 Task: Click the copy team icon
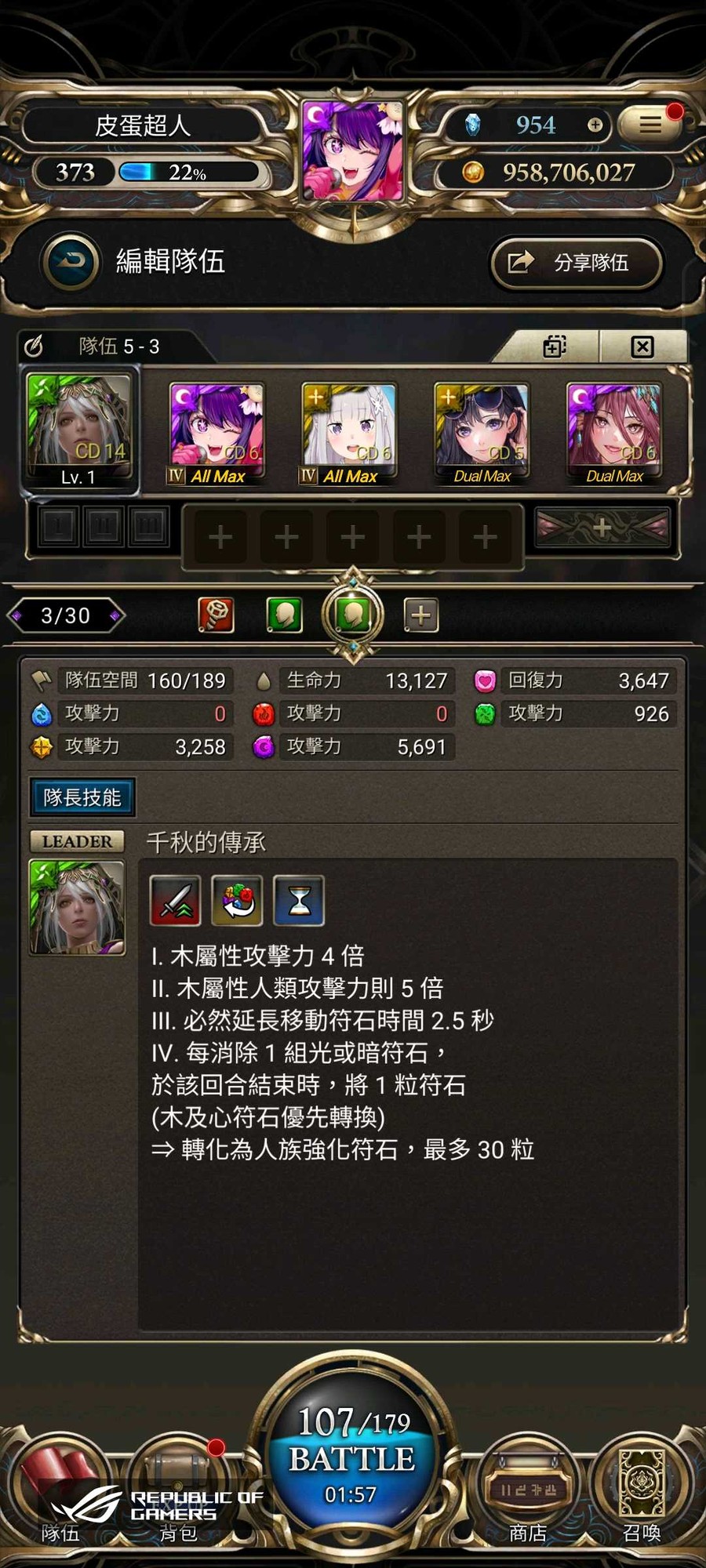coord(555,347)
